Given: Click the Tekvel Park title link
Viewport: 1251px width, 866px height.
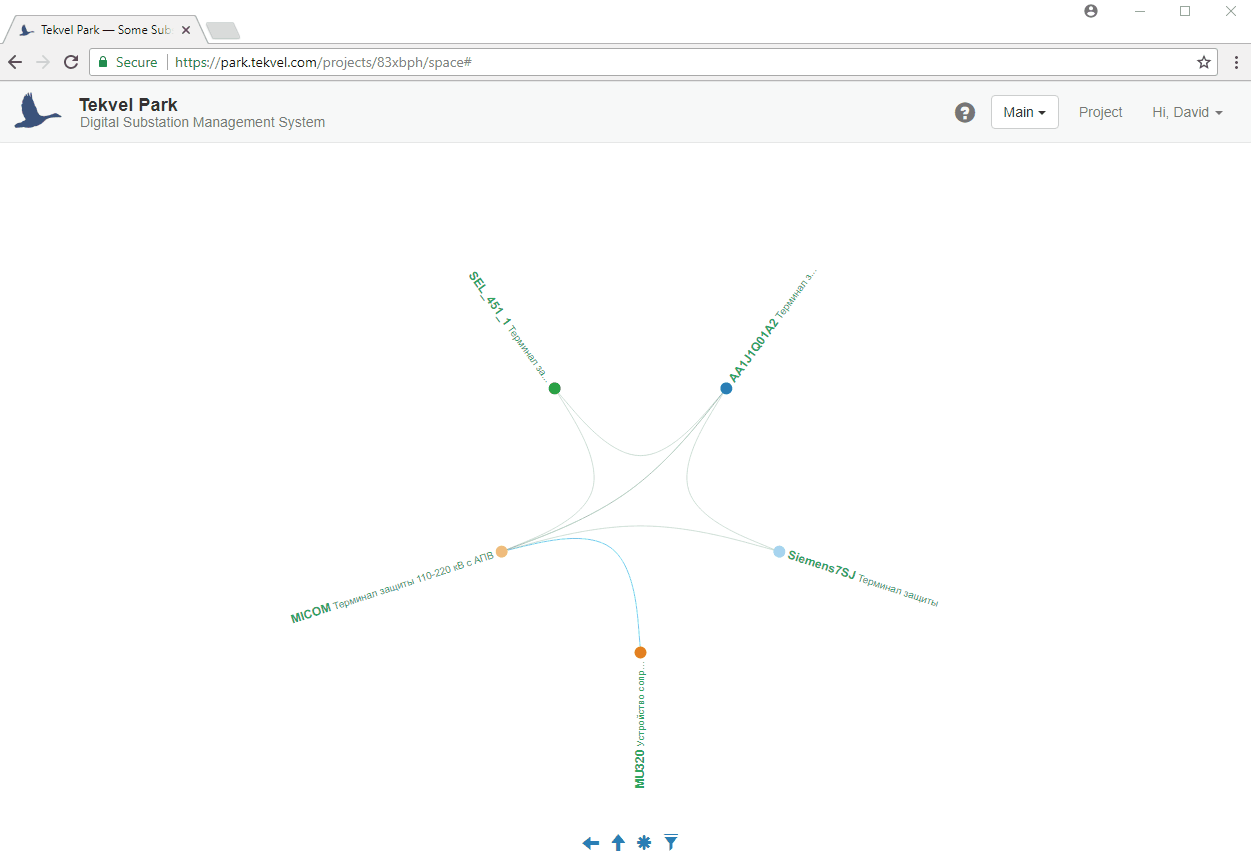Looking at the screenshot, I should tap(128, 104).
